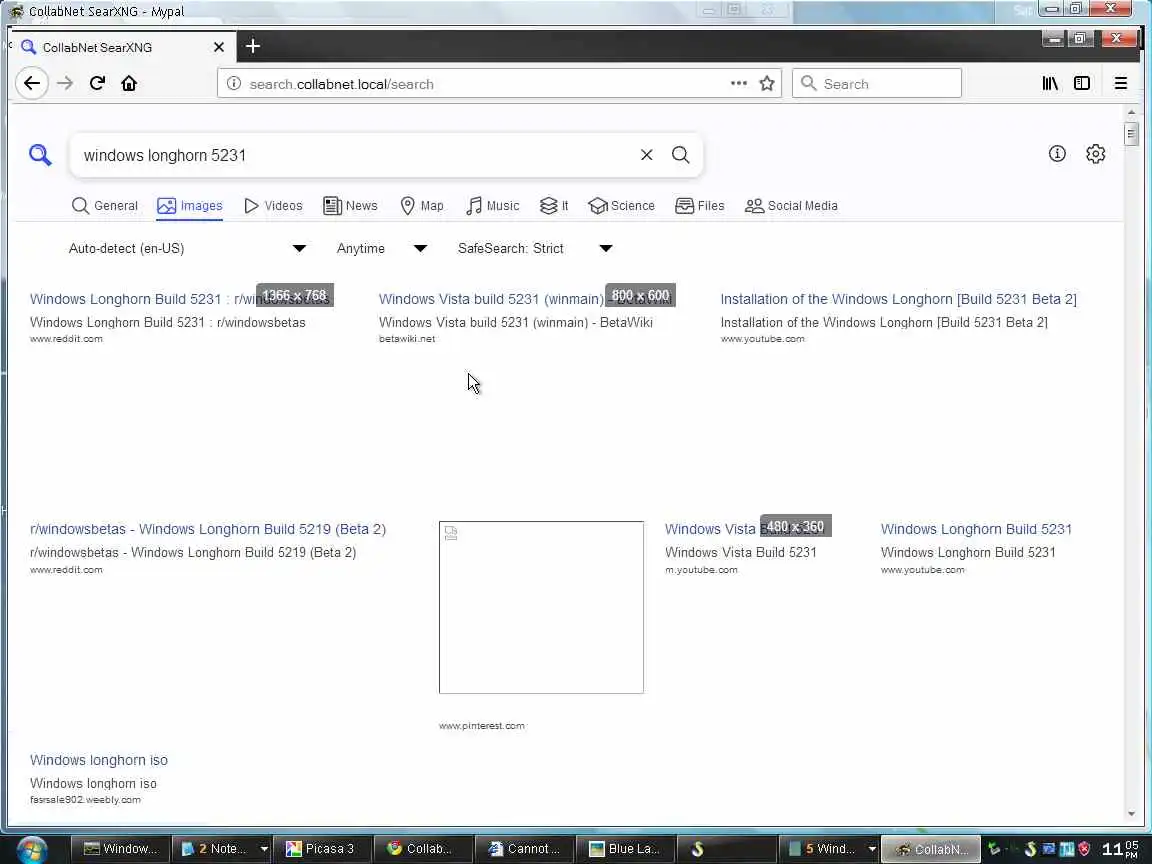The image size is (1152, 864).
Task: Open the Windows Start orb
Action: pyautogui.click(x=32, y=849)
